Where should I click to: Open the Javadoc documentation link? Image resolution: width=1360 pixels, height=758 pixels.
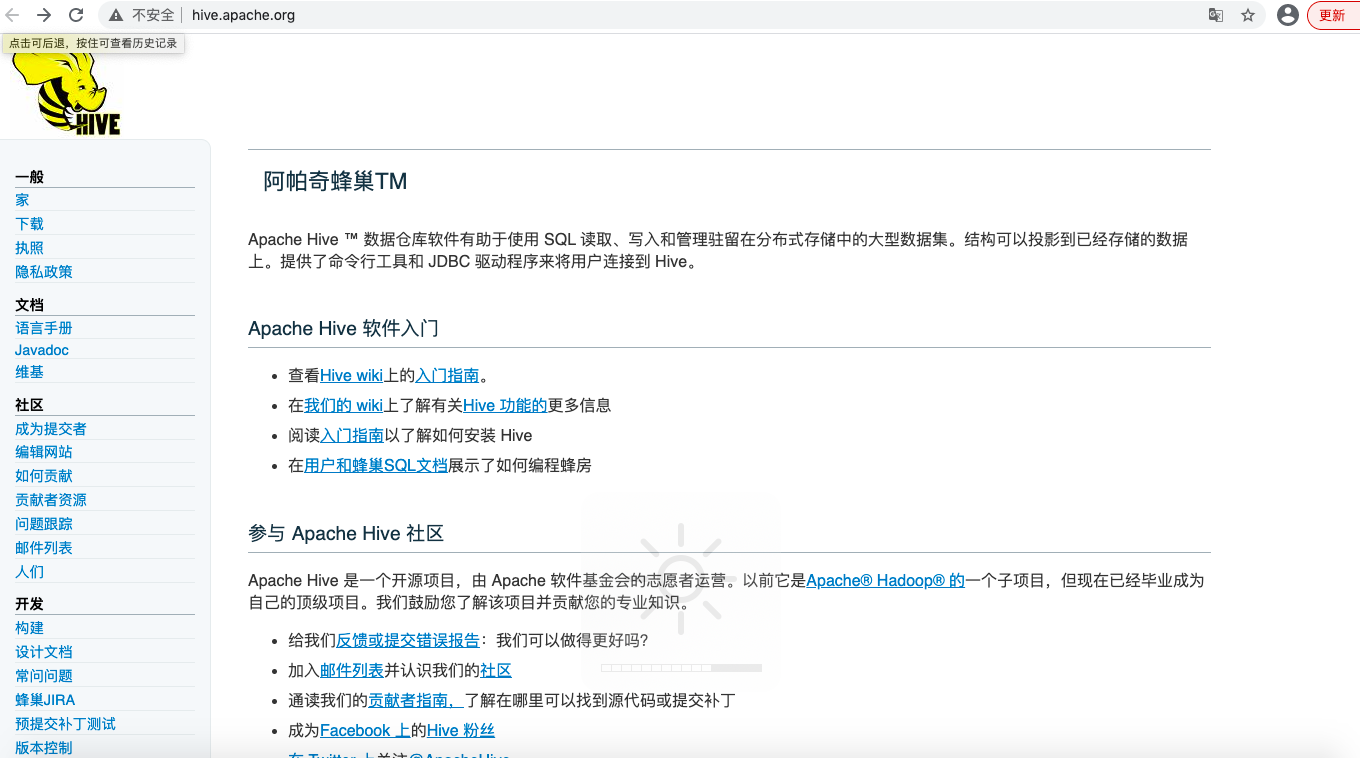41,349
